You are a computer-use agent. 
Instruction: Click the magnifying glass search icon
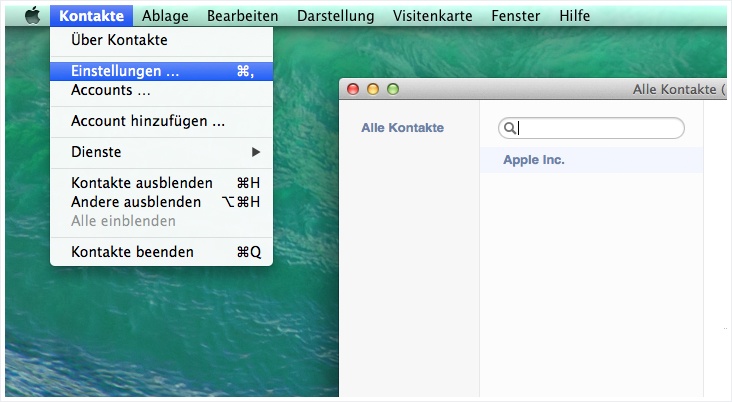(x=510, y=128)
